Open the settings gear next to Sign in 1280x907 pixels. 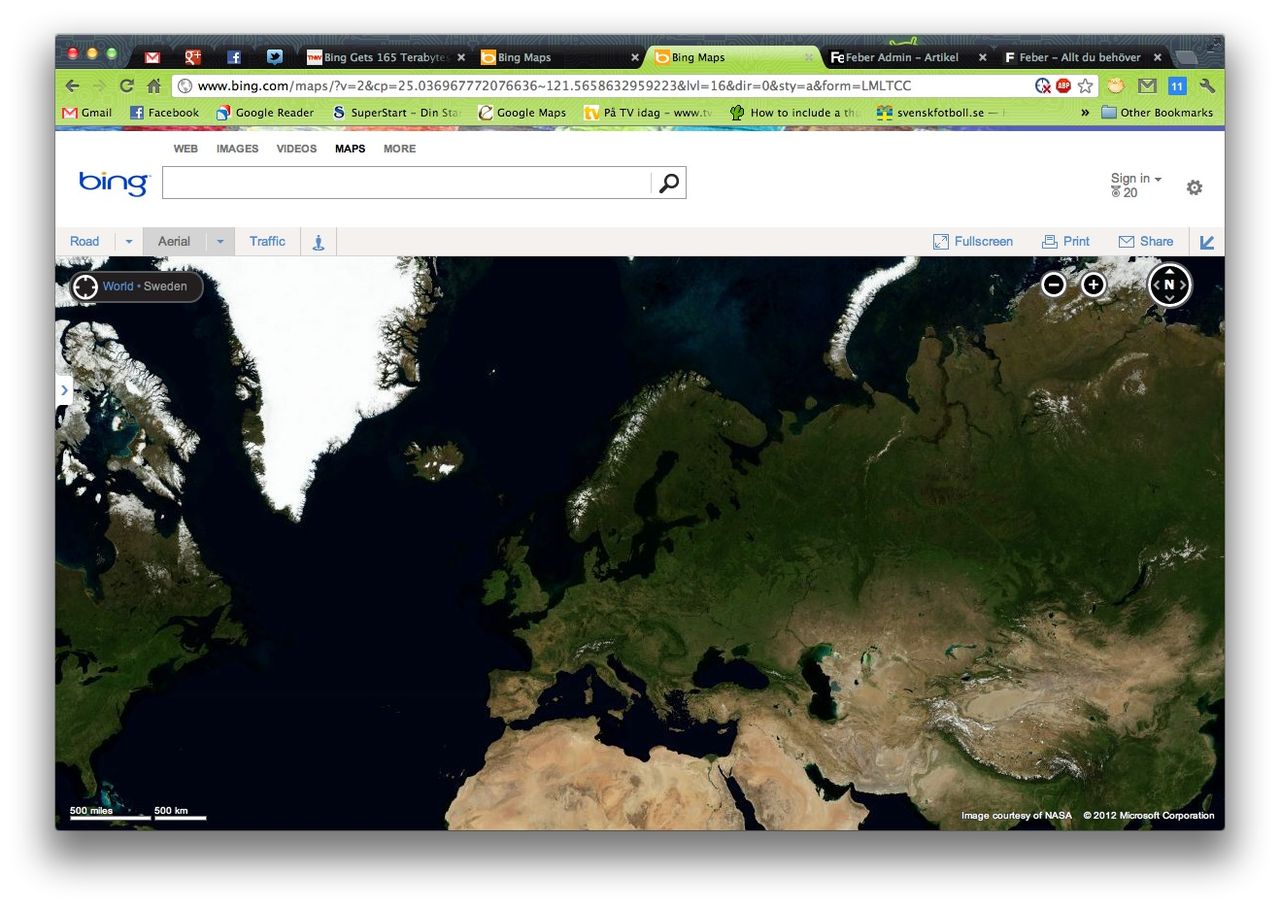pos(1194,187)
